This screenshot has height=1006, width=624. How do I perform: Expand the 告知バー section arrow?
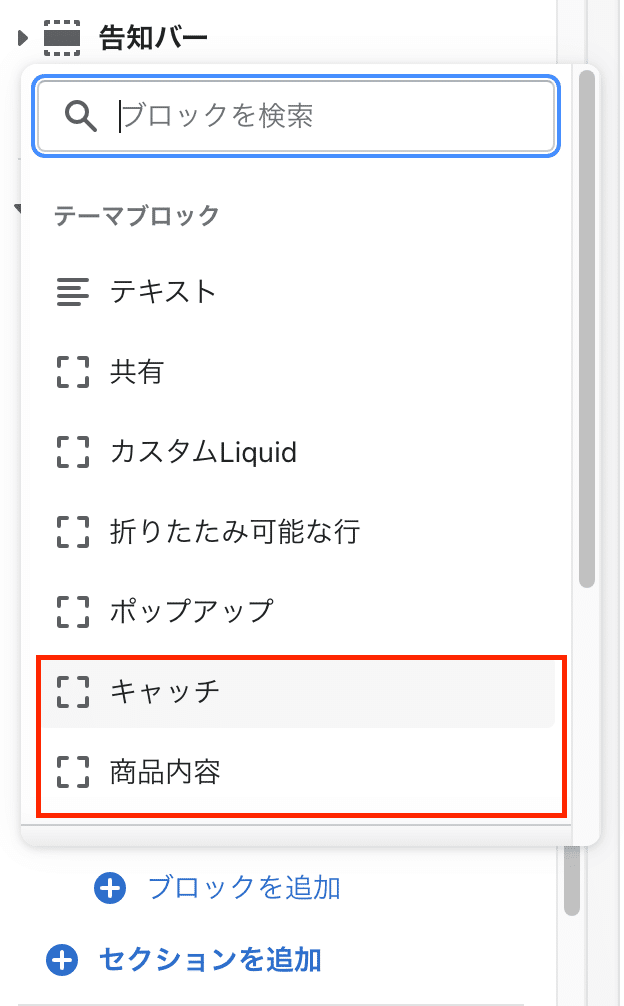[23, 38]
